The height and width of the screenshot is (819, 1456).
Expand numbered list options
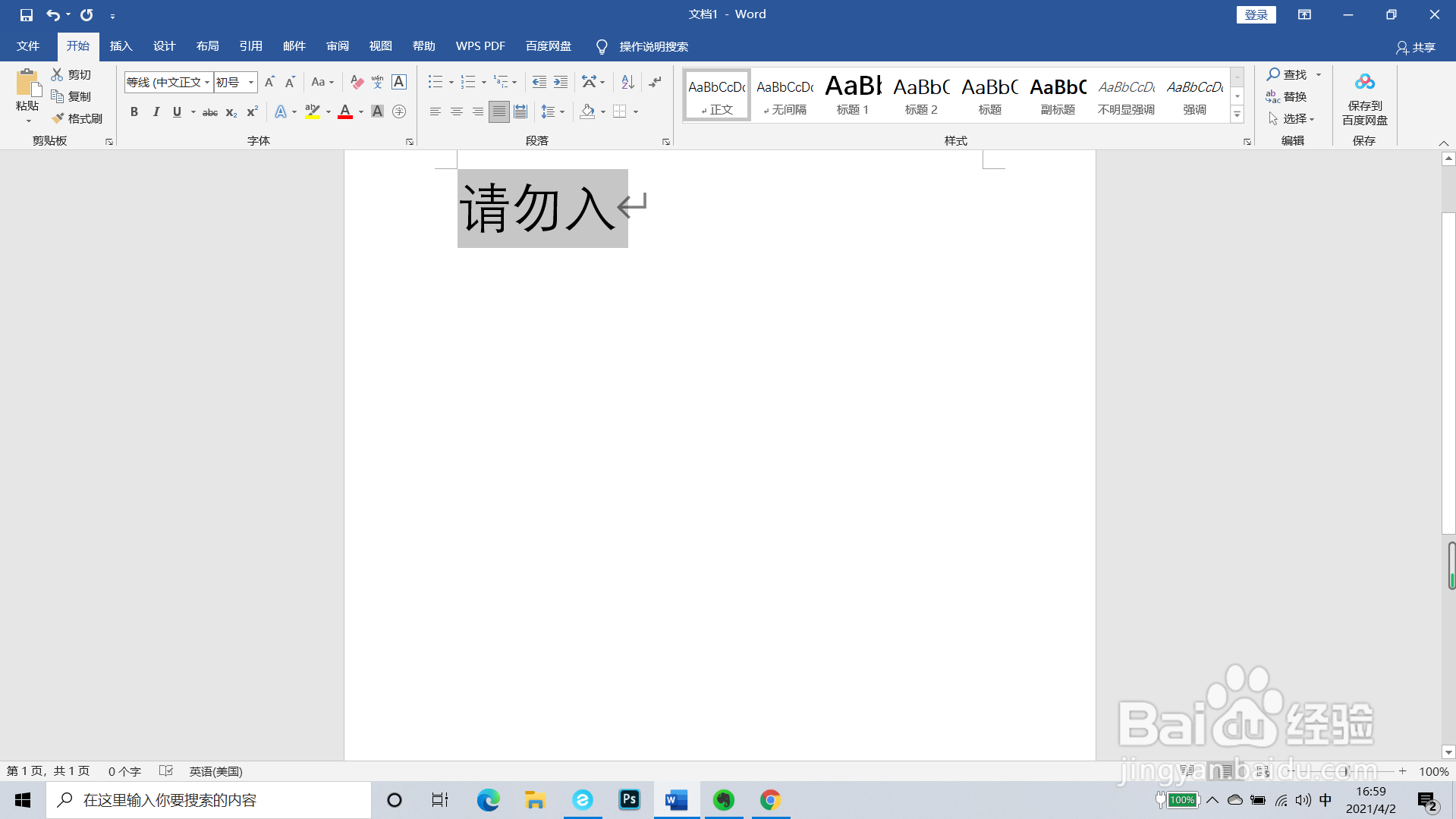[x=484, y=82]
